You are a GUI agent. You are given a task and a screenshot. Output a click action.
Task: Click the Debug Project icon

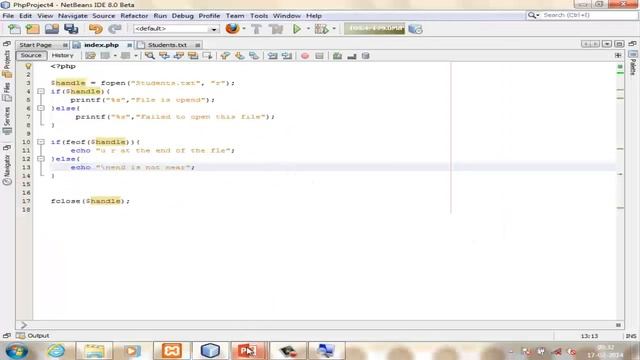point(322,29)
